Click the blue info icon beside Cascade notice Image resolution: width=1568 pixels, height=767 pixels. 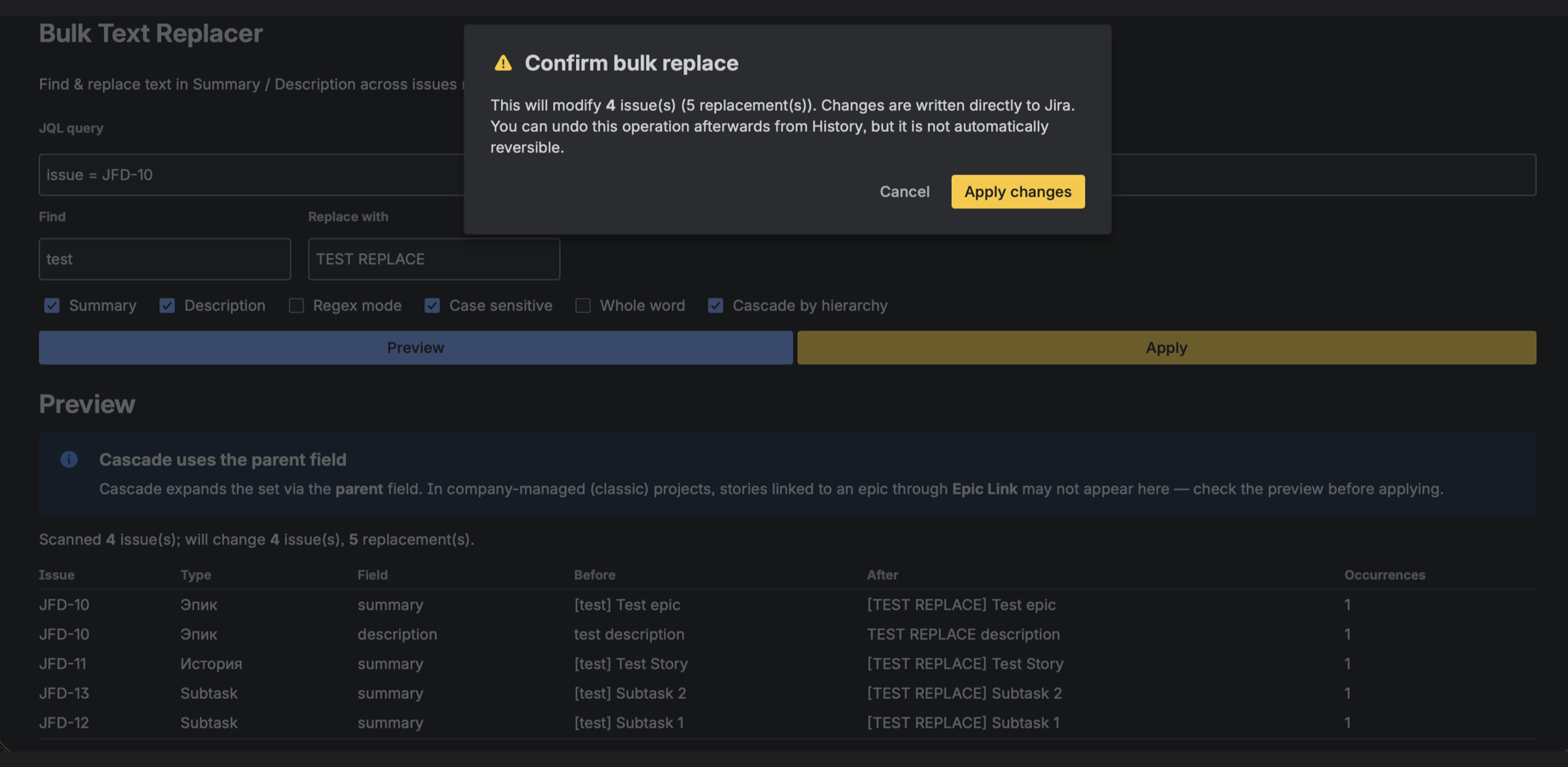pos(69,459)
